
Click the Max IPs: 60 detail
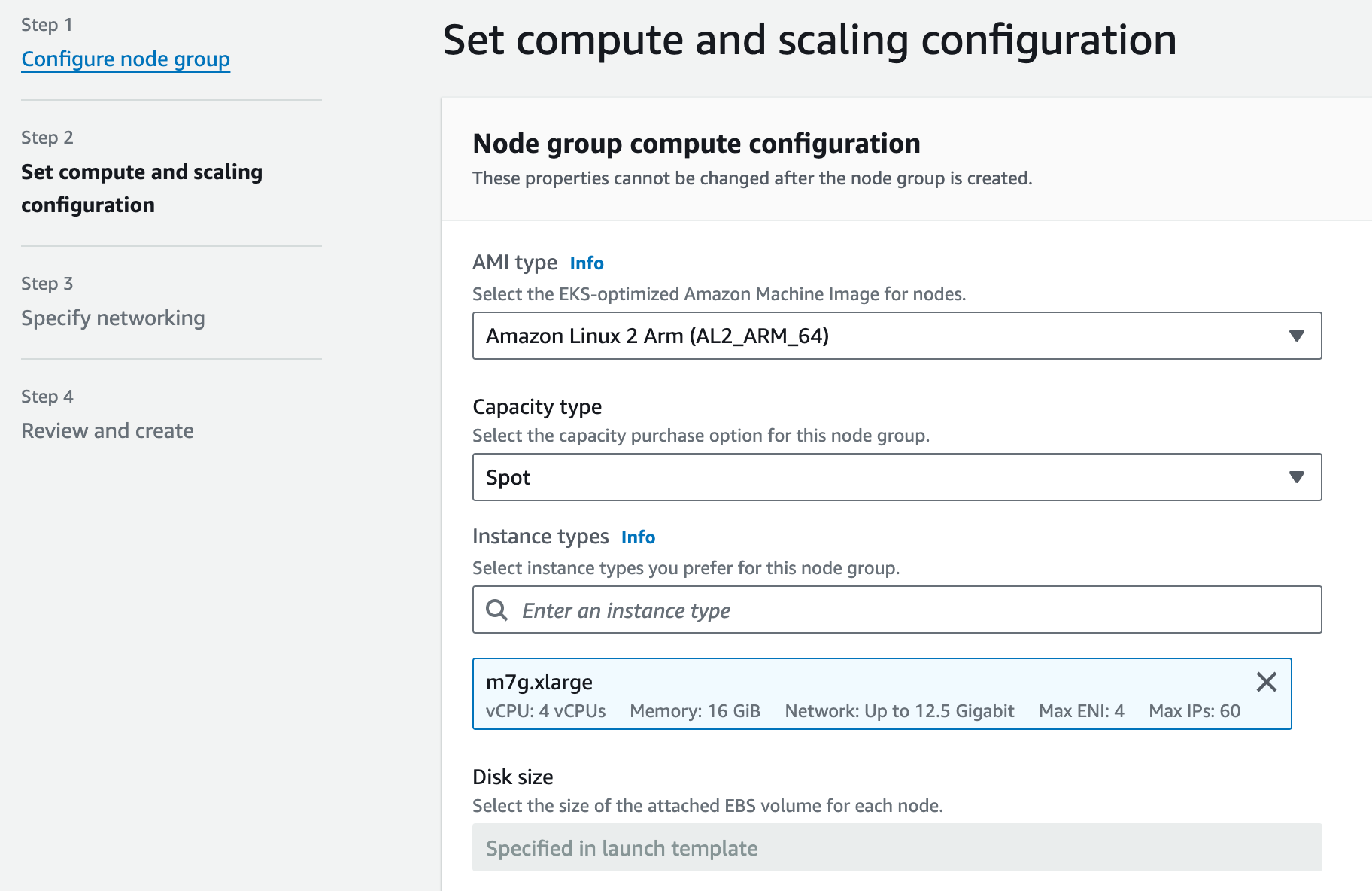[1194, 711]
